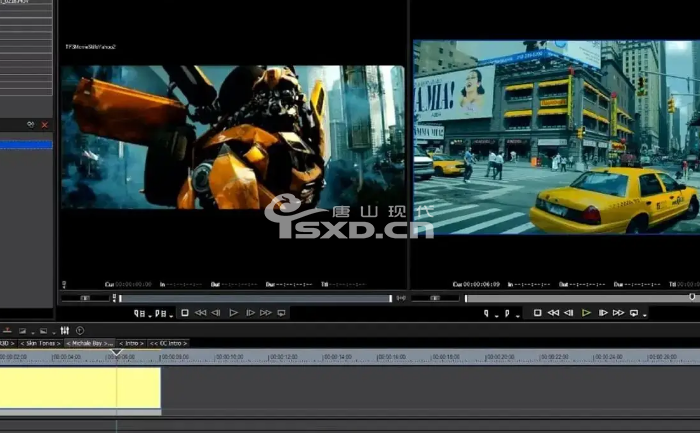Fast forward in the right recorder monitor

(618, 313)
